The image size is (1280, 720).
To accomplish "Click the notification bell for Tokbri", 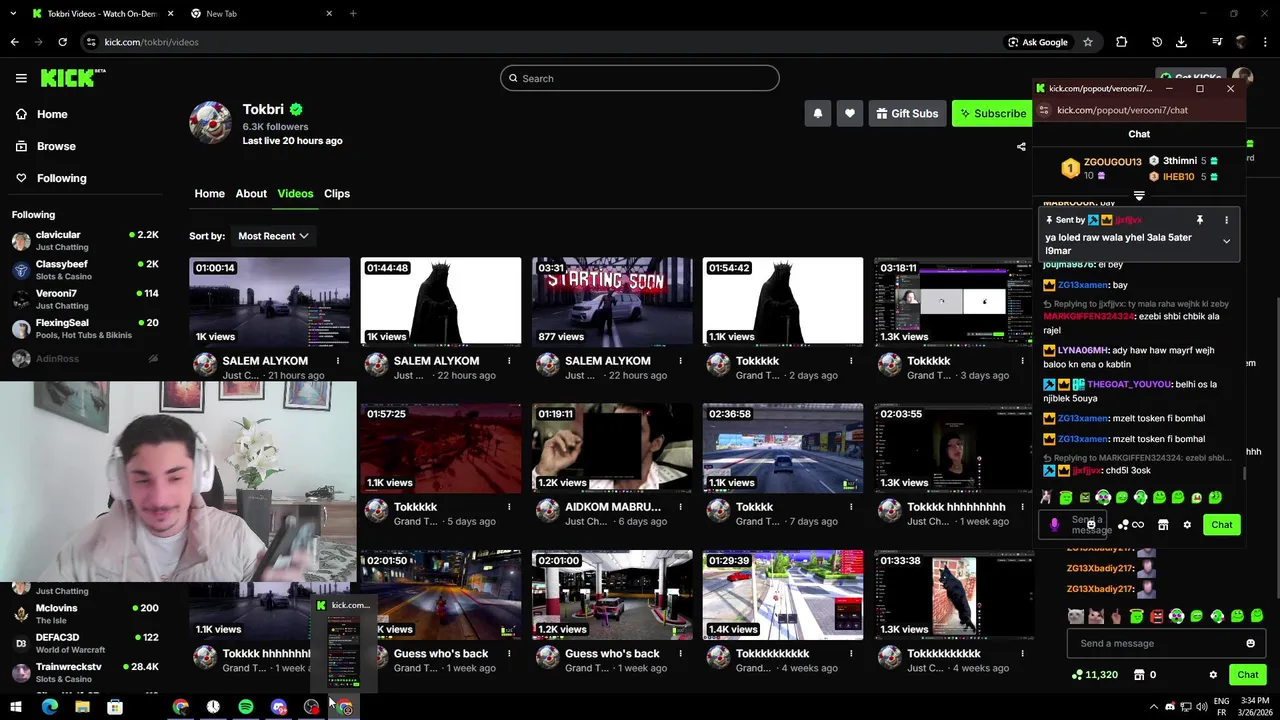I will click(817, 113).
